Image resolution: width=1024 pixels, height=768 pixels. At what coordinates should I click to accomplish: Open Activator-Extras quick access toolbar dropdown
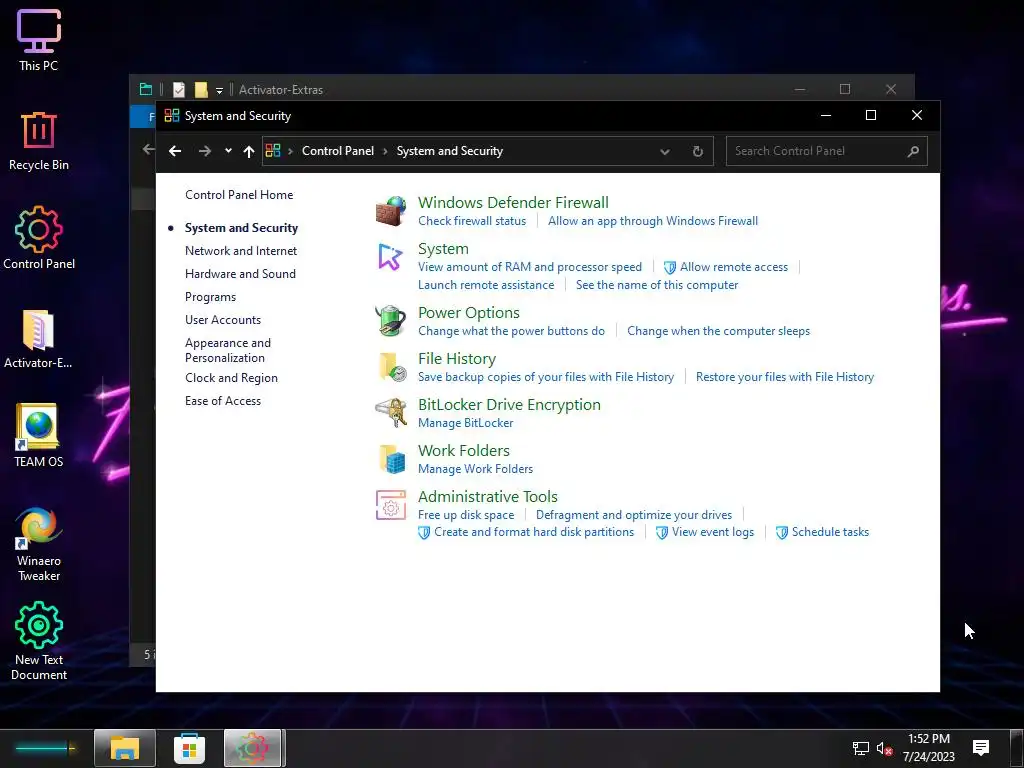click(219, 90)
